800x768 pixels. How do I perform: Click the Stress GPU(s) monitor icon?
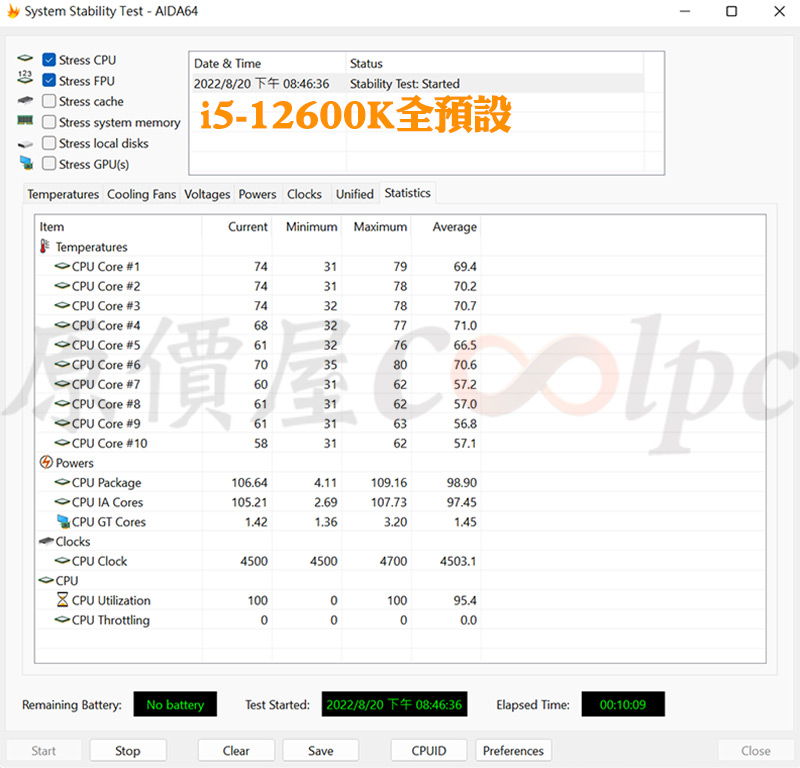(26, 163)
